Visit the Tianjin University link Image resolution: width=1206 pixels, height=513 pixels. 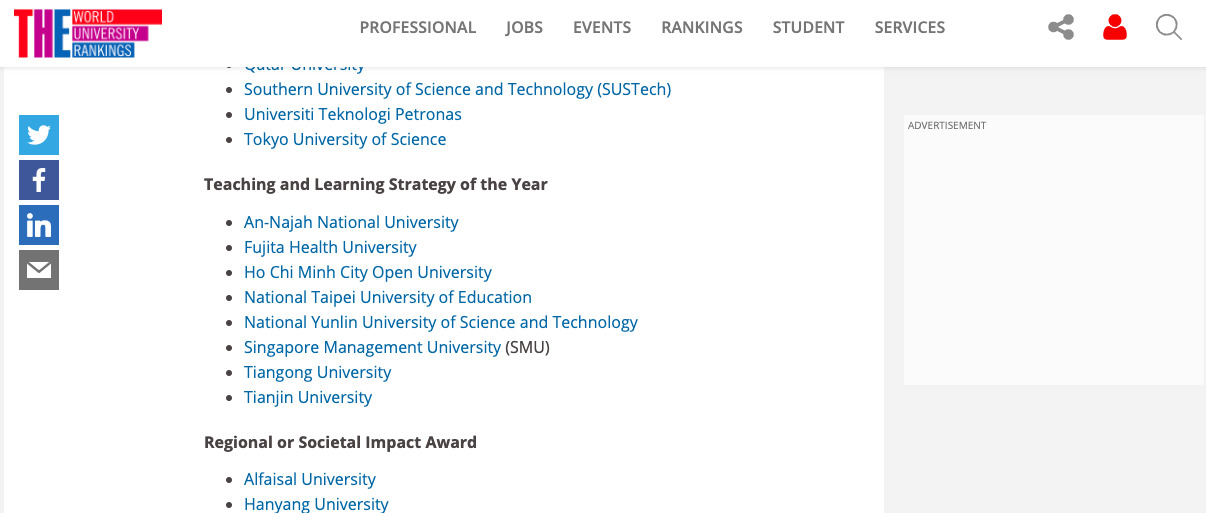(x=308, y=397)
